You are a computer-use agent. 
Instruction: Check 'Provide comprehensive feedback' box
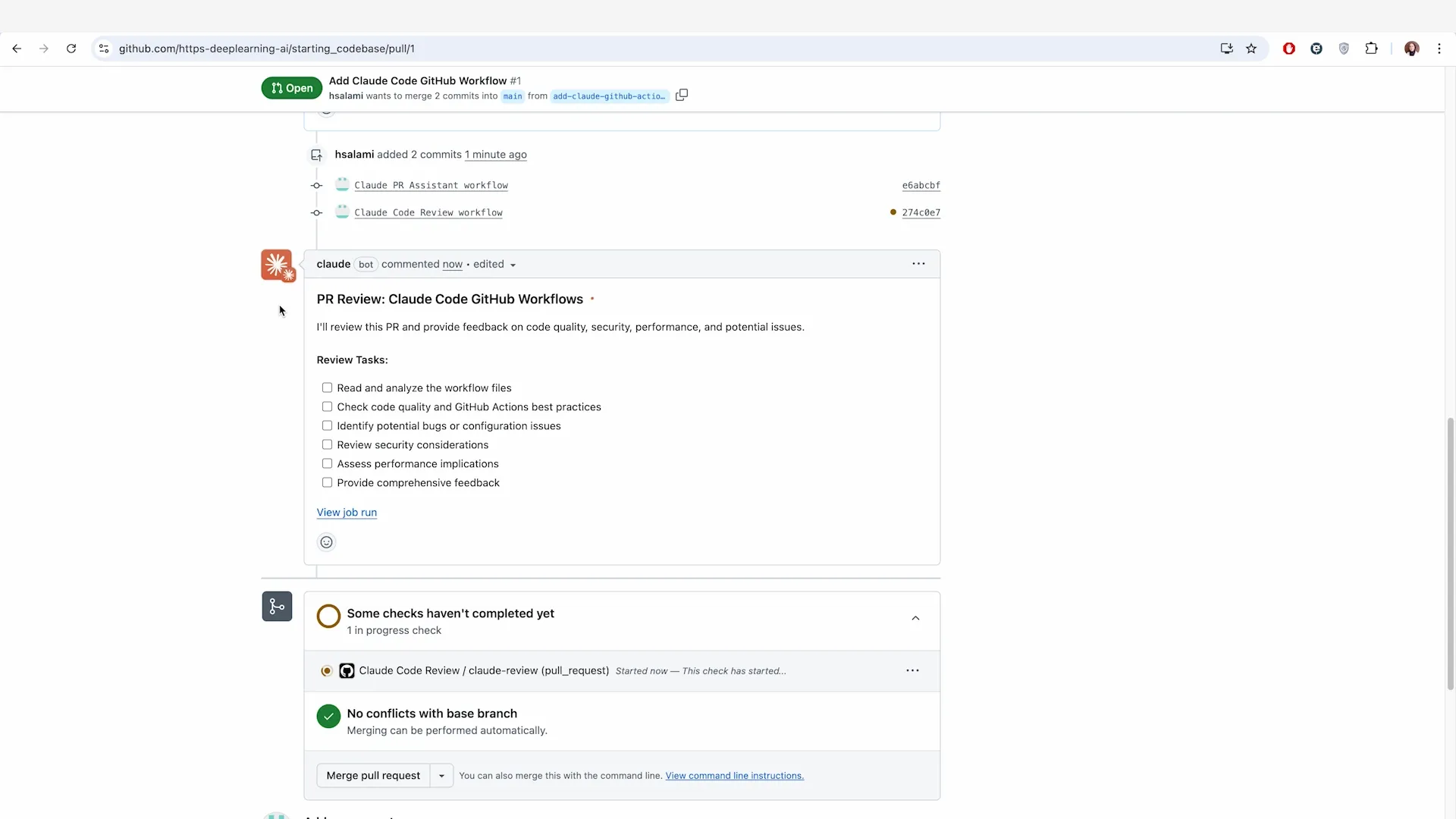coord(327,482)
